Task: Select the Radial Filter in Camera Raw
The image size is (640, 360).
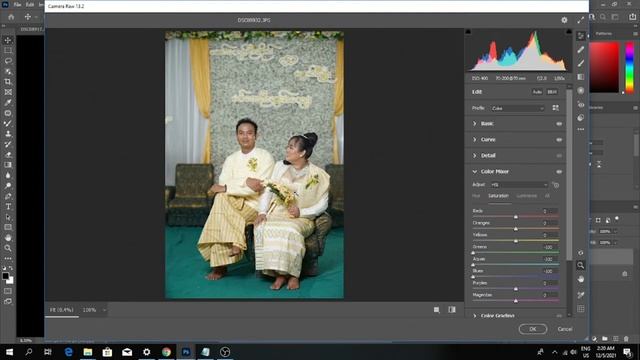Action: 581,90
